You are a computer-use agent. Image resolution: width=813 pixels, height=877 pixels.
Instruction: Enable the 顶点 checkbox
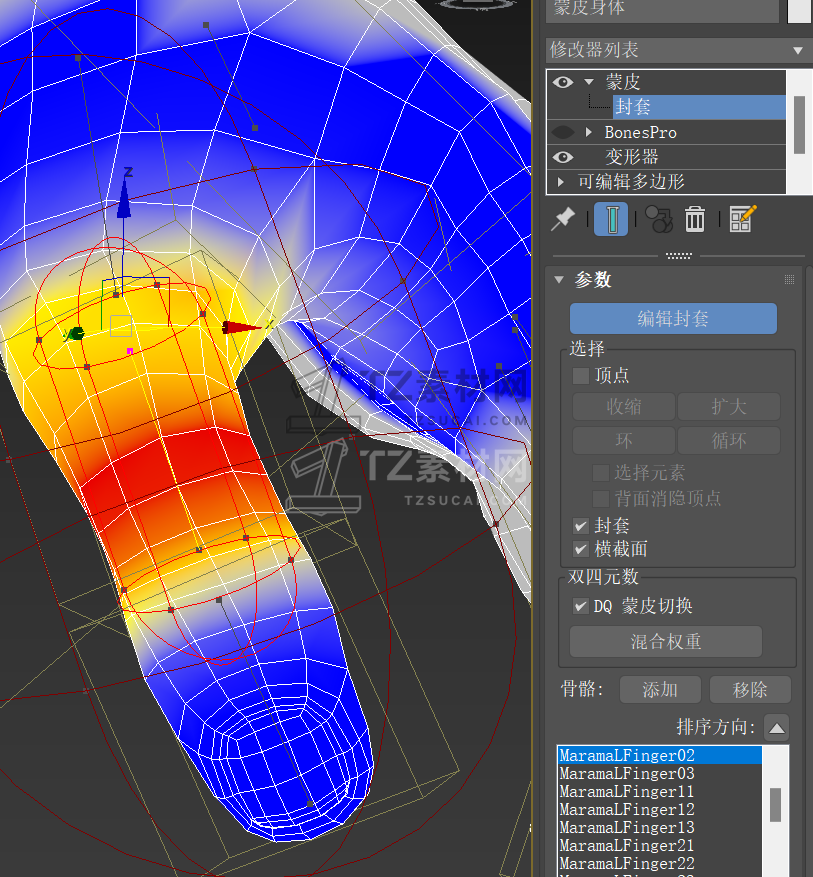pyautogui.click(x=581, y=376)
